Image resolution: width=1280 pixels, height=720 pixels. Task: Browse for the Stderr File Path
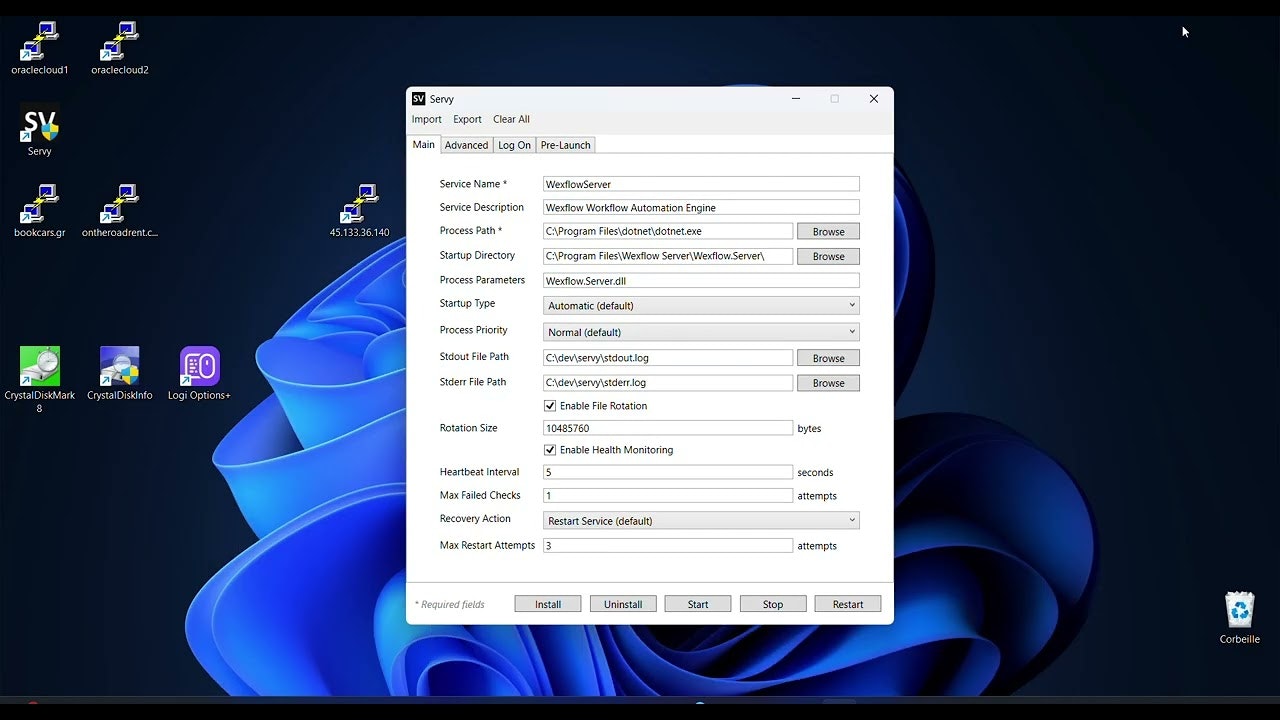[828, 383]
